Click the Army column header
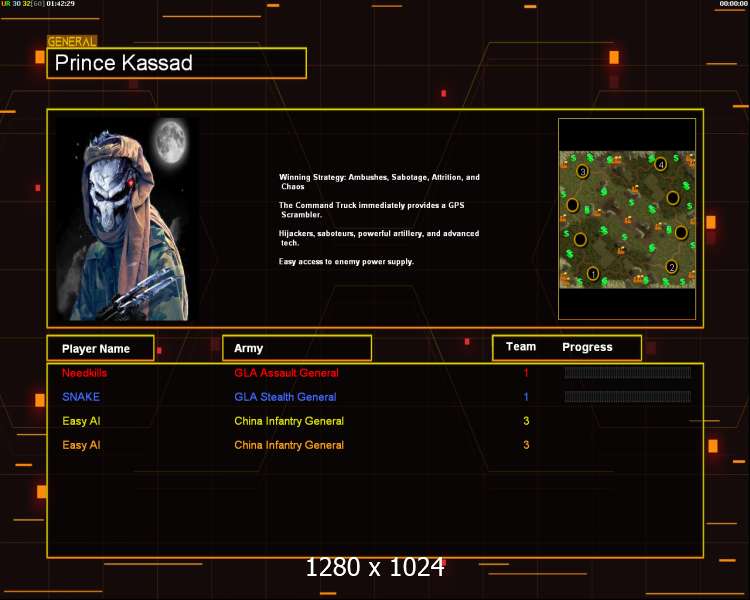The height and width of the screenshot is (600, 750). [x=297, y=348]
